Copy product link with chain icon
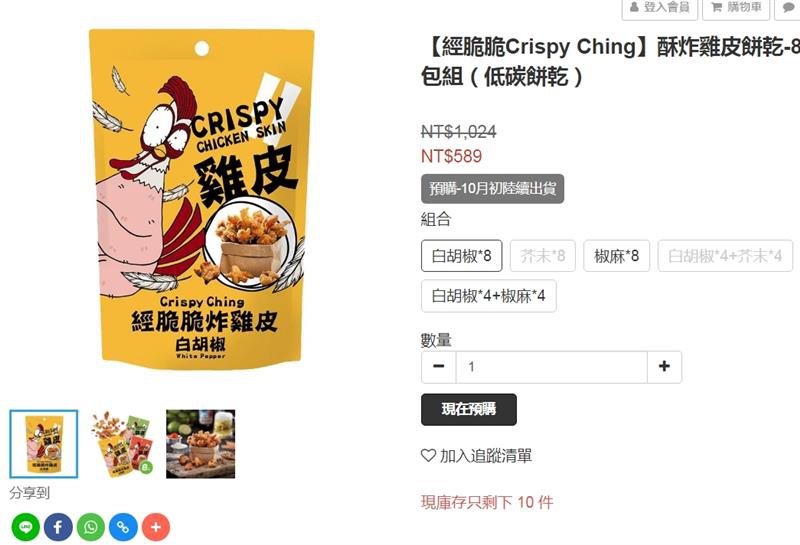 (123, 527)
